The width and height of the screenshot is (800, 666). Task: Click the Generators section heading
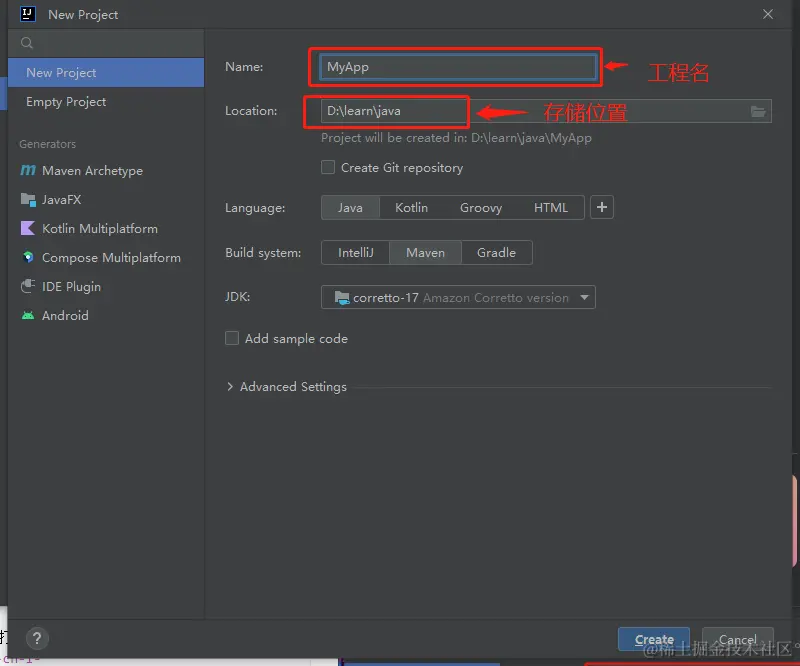47,144
